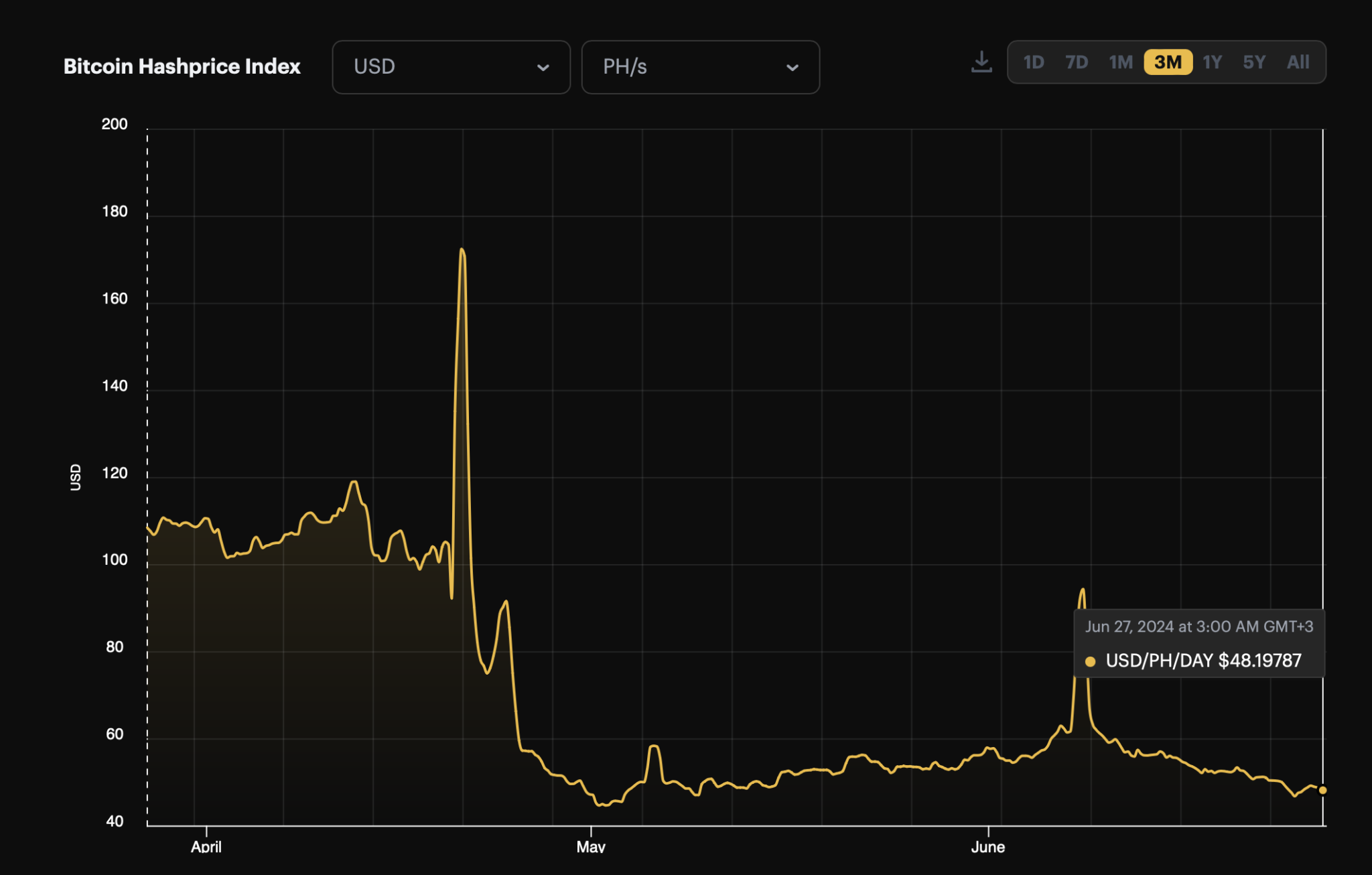This screenshot has height=875, width=1372.
Task: Switch to 7D time range
Action: click(1077, 62)
